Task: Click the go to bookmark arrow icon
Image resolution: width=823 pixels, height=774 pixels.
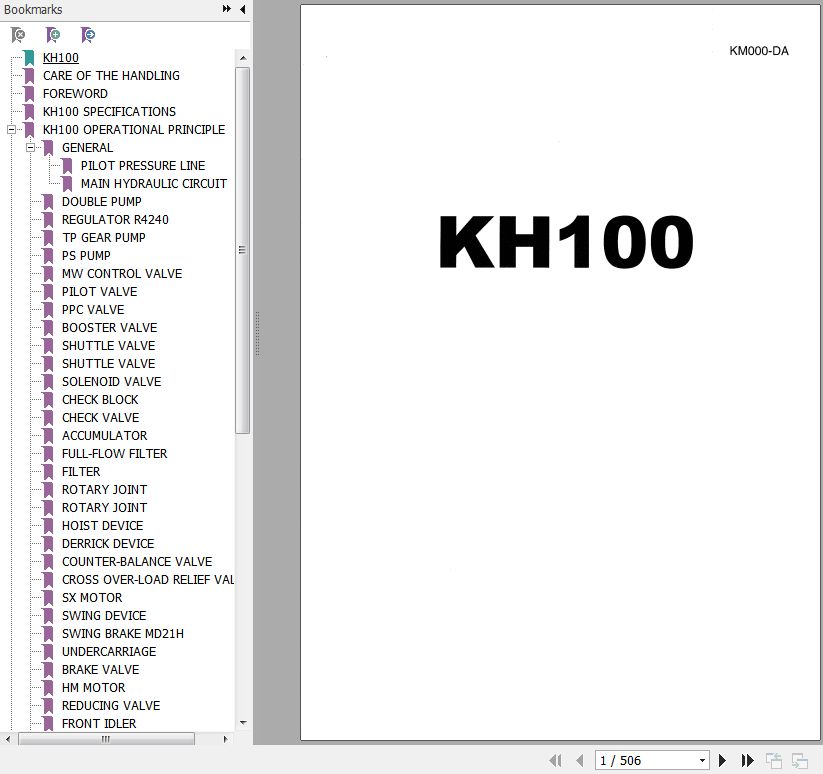Action: (89, 35)
